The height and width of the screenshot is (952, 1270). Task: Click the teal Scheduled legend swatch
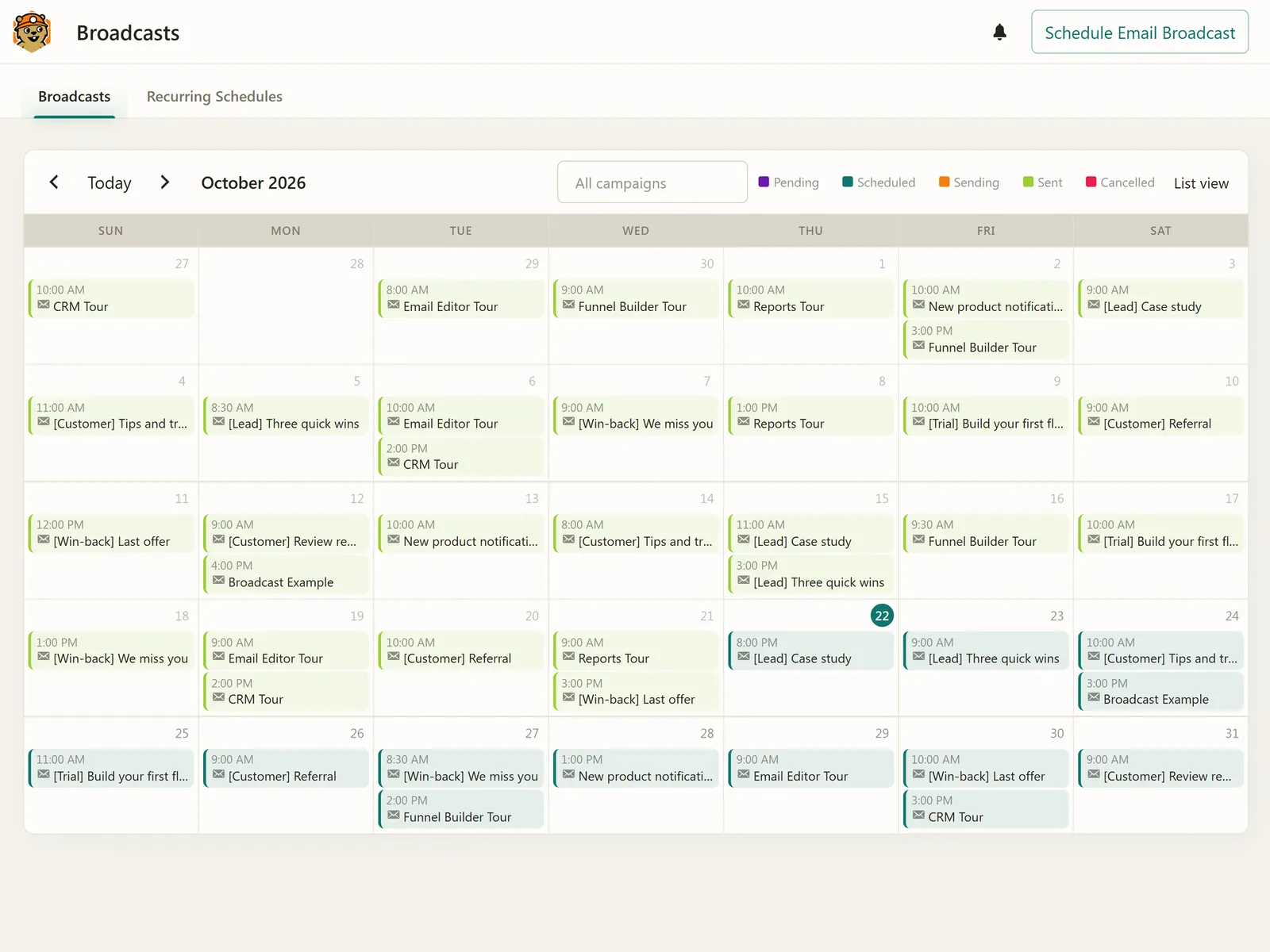pos(848,182)
